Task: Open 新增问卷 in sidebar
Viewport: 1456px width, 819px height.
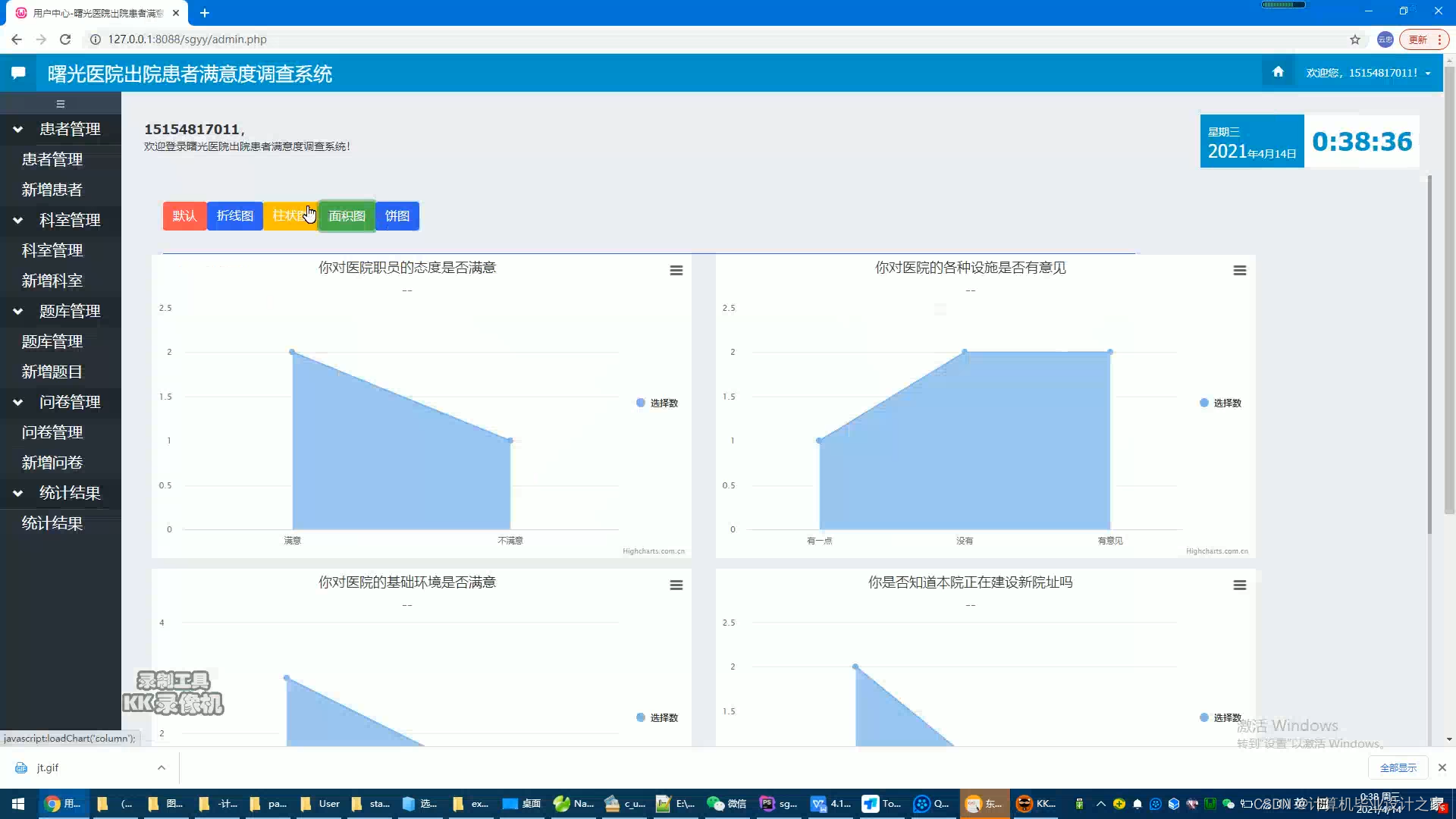Action: pos(52,463)
